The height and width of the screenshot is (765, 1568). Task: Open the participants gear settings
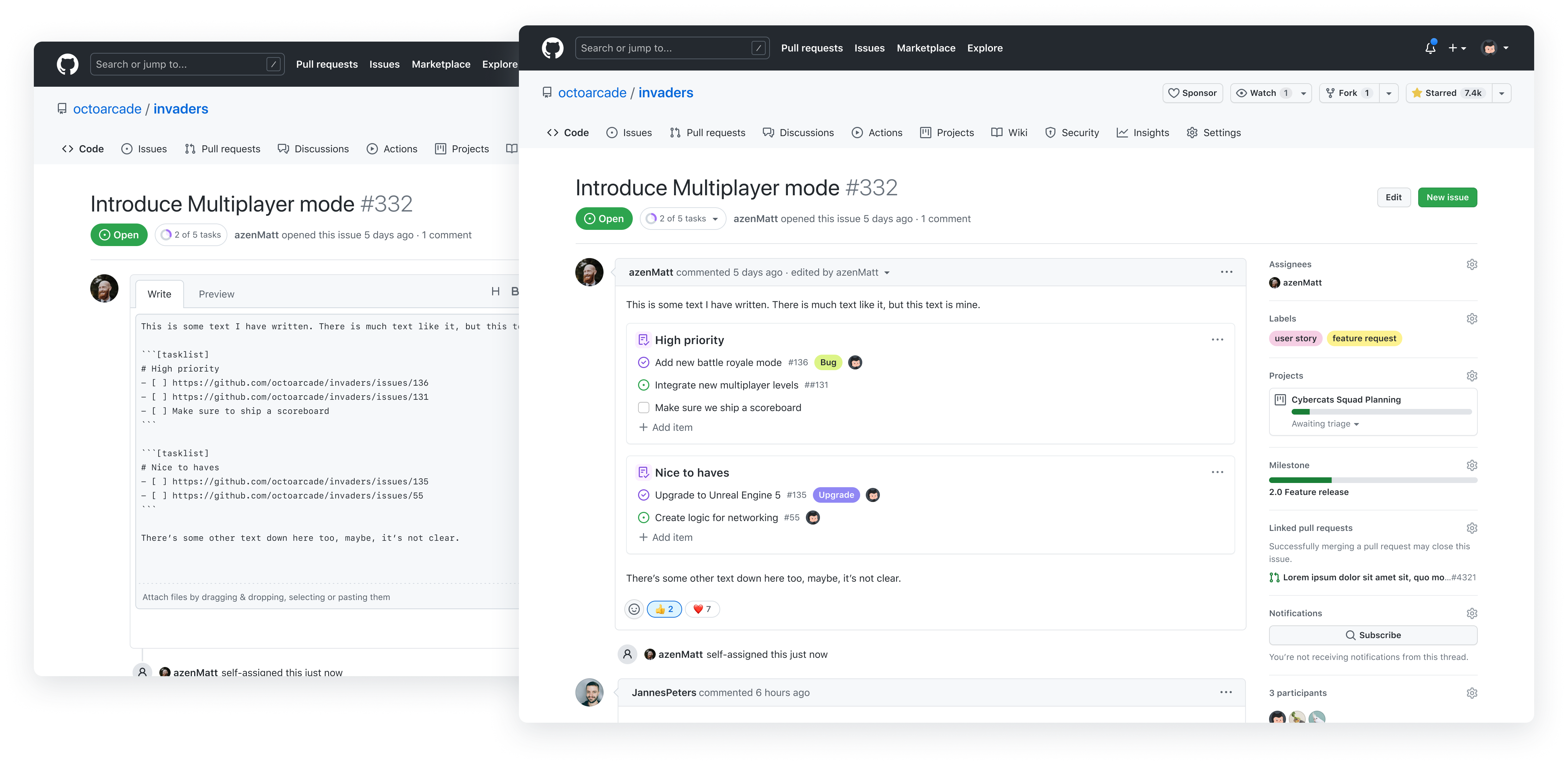click(x=1471, y=693)
